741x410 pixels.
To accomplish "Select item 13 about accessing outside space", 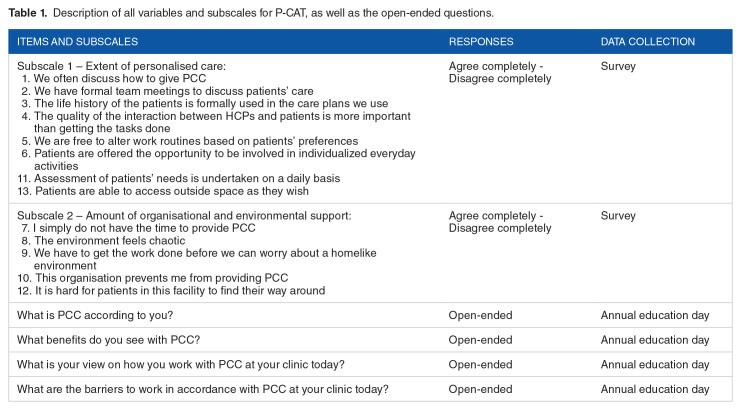I will coord(175,190).
